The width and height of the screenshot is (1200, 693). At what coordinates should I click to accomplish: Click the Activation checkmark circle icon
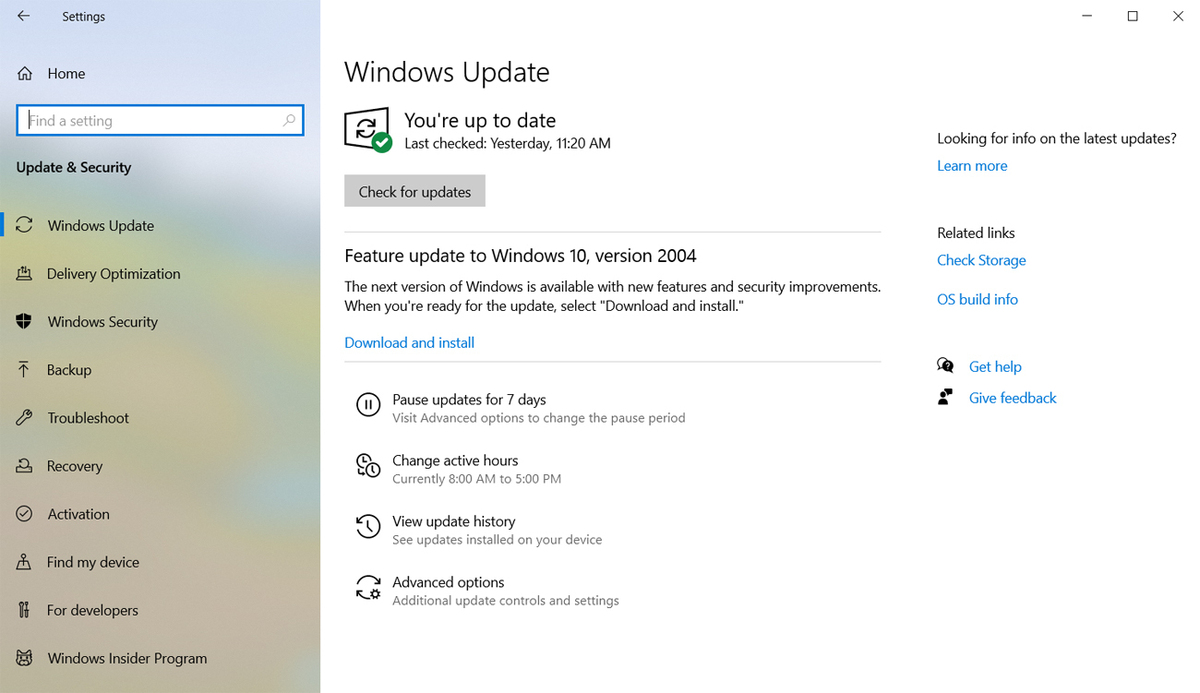(25, 513)
